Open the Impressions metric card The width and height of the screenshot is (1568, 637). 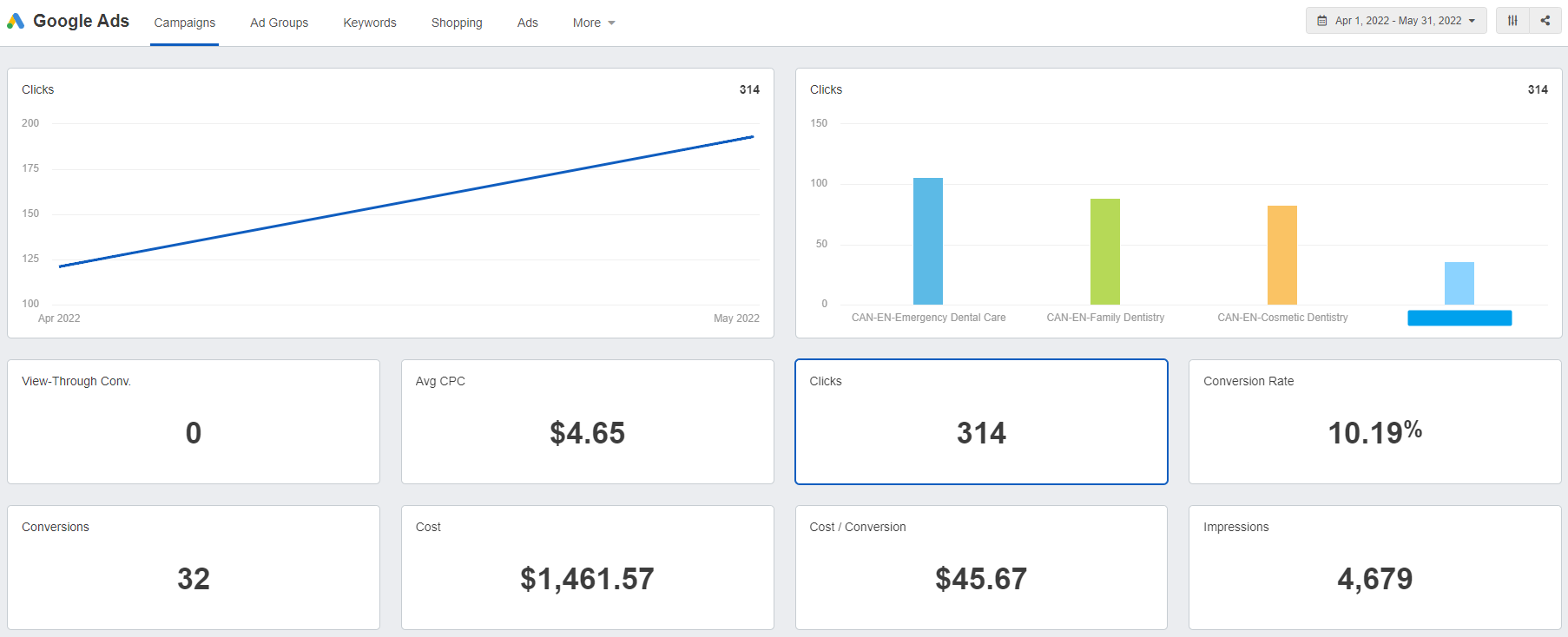coord(1374,568)
